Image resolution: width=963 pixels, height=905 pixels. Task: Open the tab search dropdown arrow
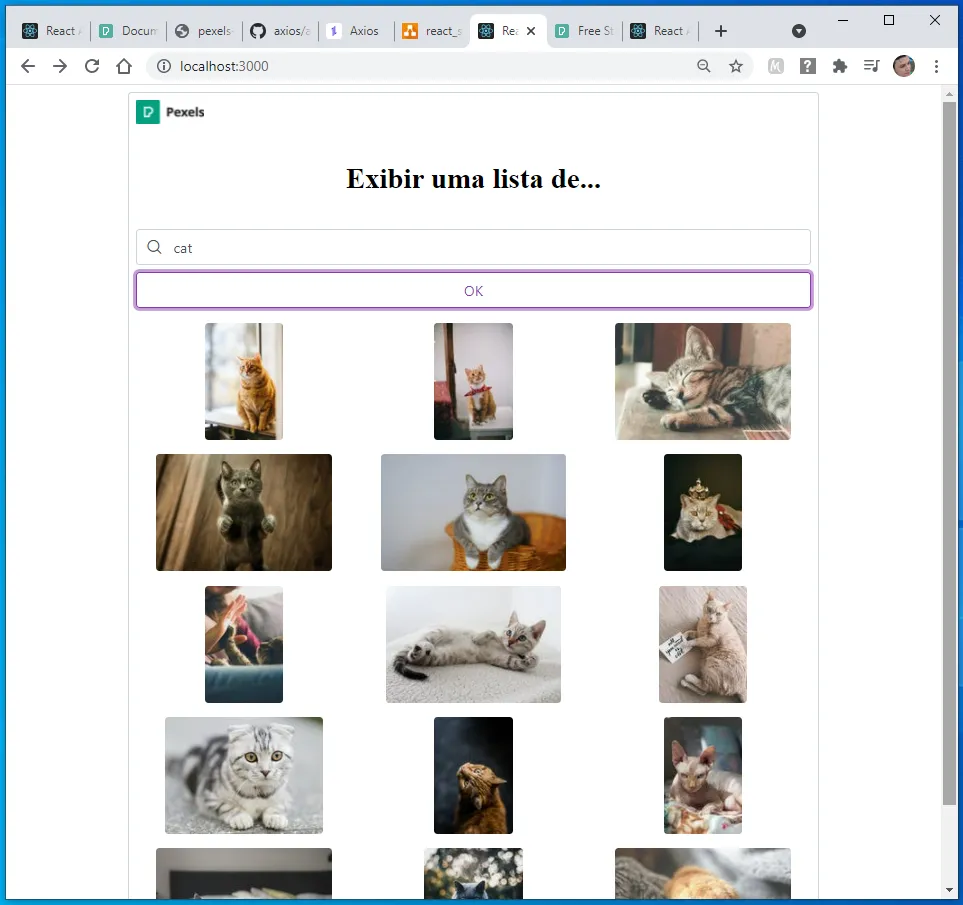pos(799,31)
